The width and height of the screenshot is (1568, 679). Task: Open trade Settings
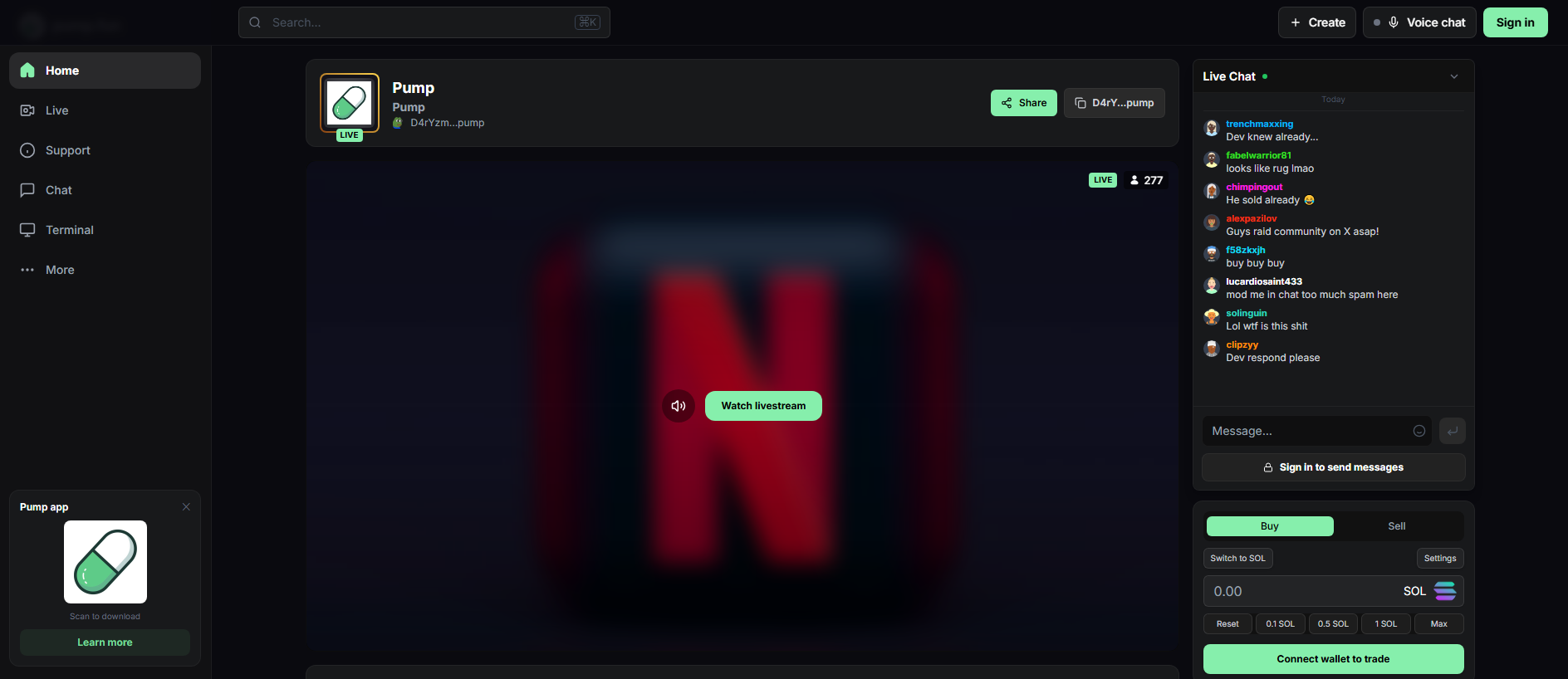pyautogui.click(x=1440, y=559)
